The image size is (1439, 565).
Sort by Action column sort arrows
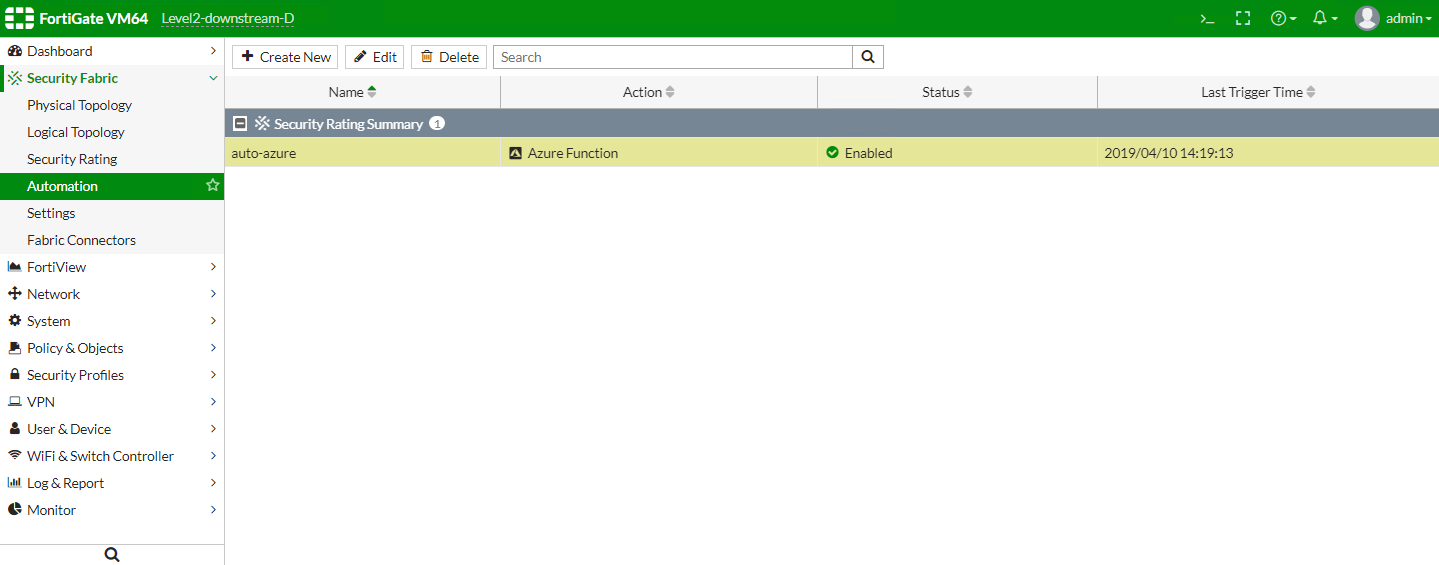coord(670,92)
